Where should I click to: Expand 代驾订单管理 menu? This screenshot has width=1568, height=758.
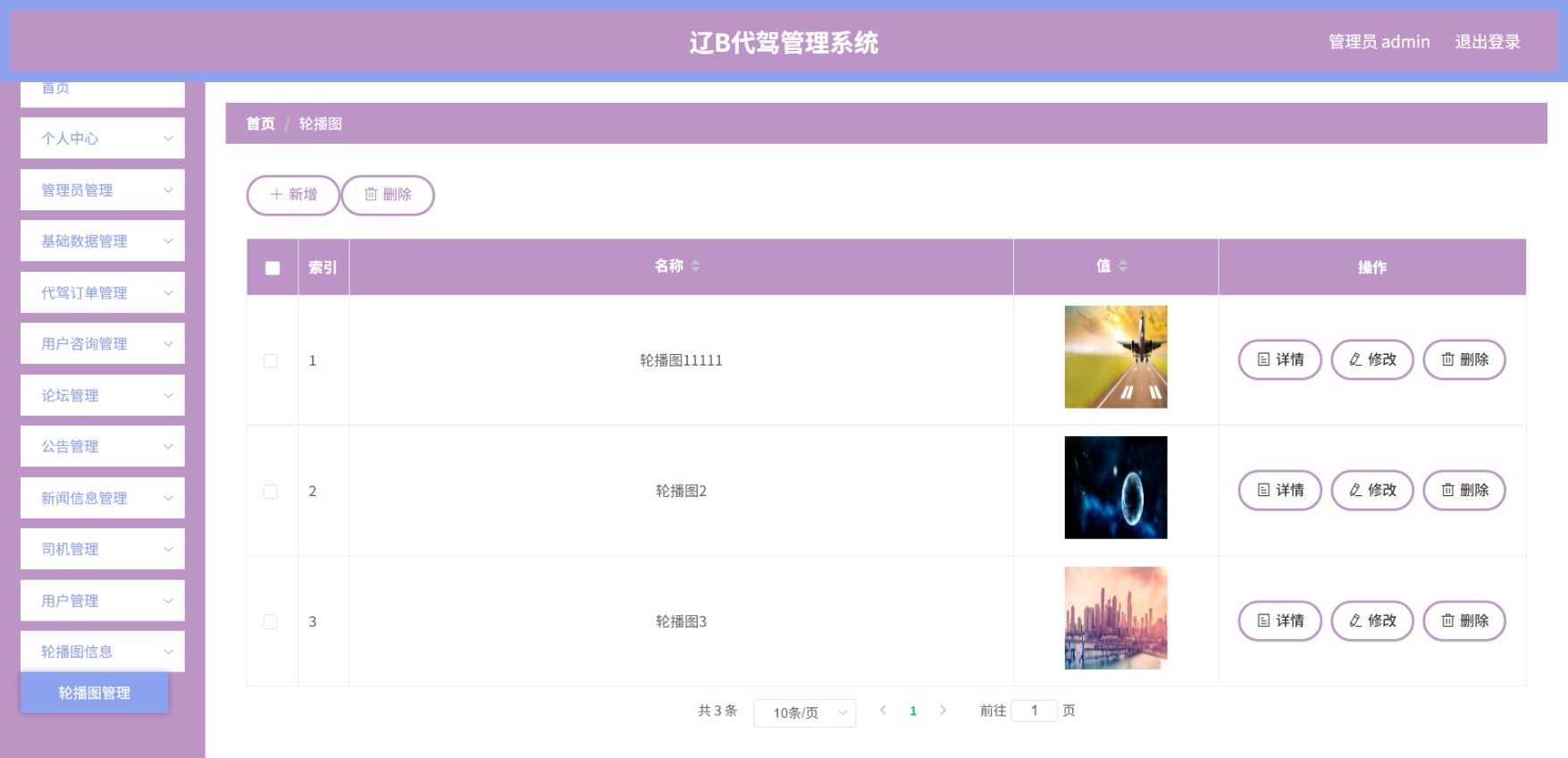point(103,292)
